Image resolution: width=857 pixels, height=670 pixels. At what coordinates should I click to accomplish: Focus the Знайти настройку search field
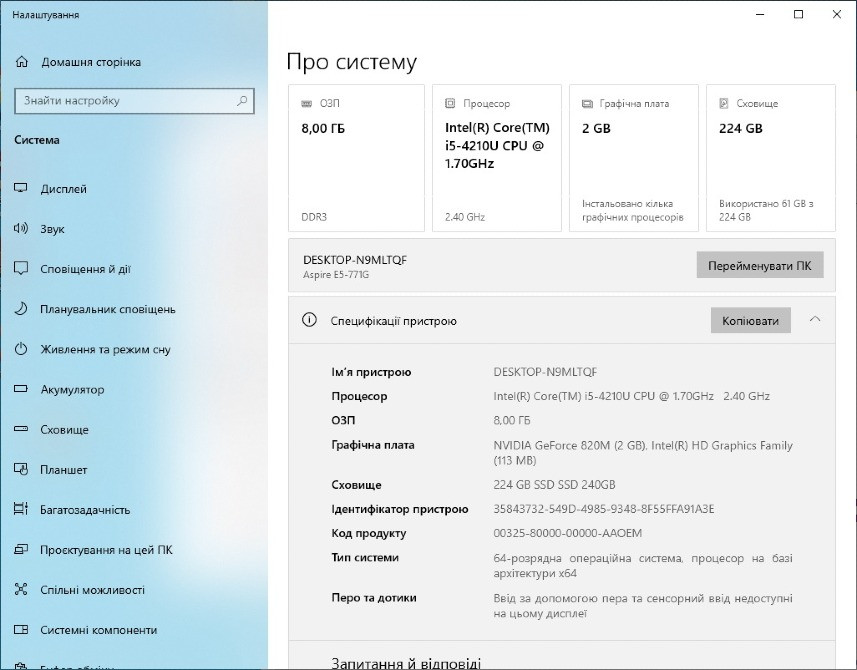point(134,101)
